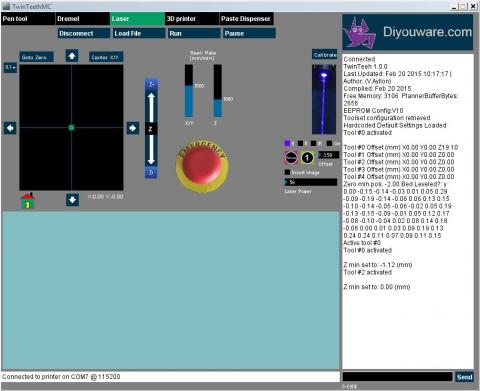This screenshot has width=480, height=391.
Task: Enable the On checkbox for laser
Action: [x=329, y=143]
